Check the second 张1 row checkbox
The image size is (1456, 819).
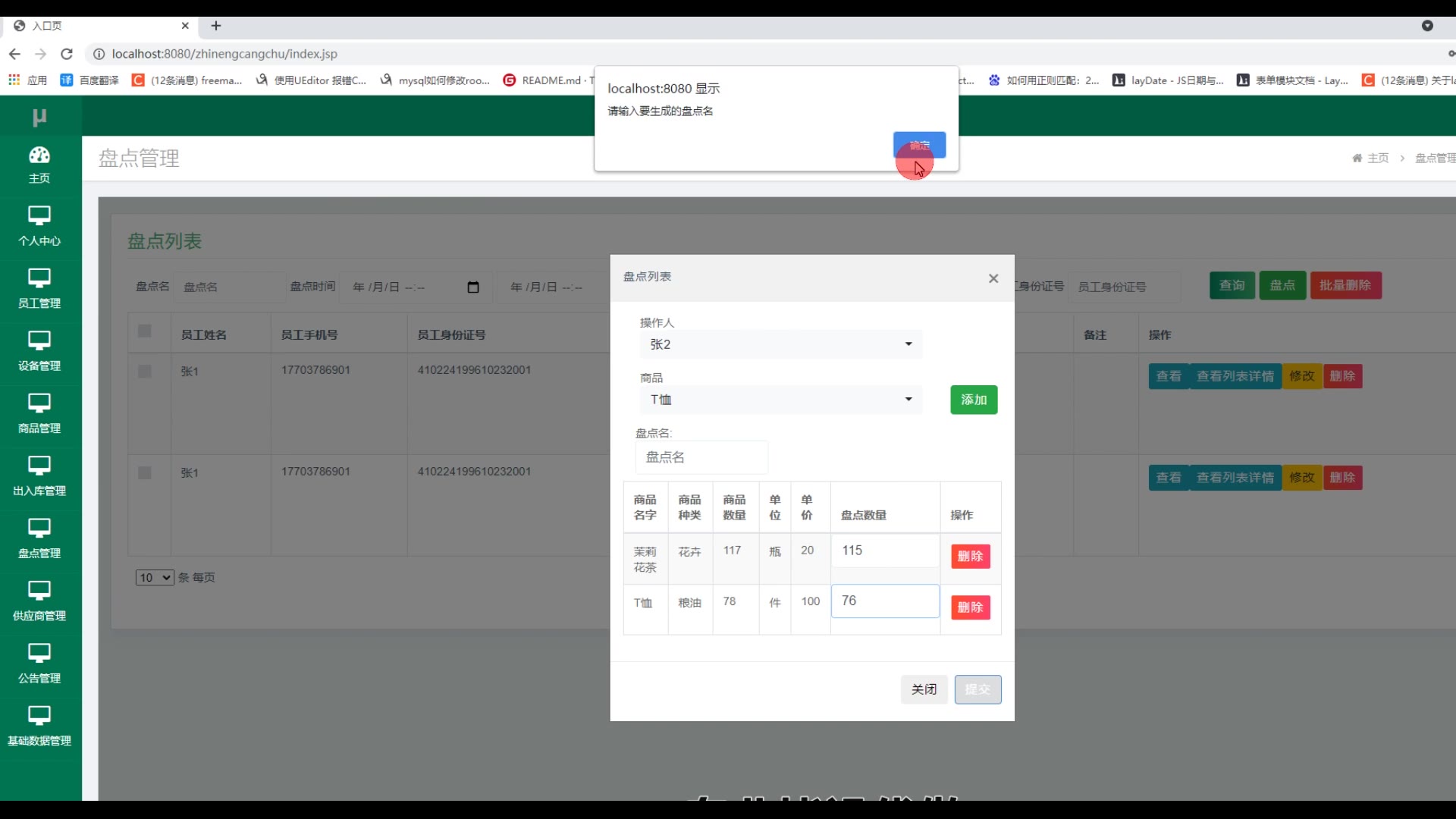coord(145,473)
